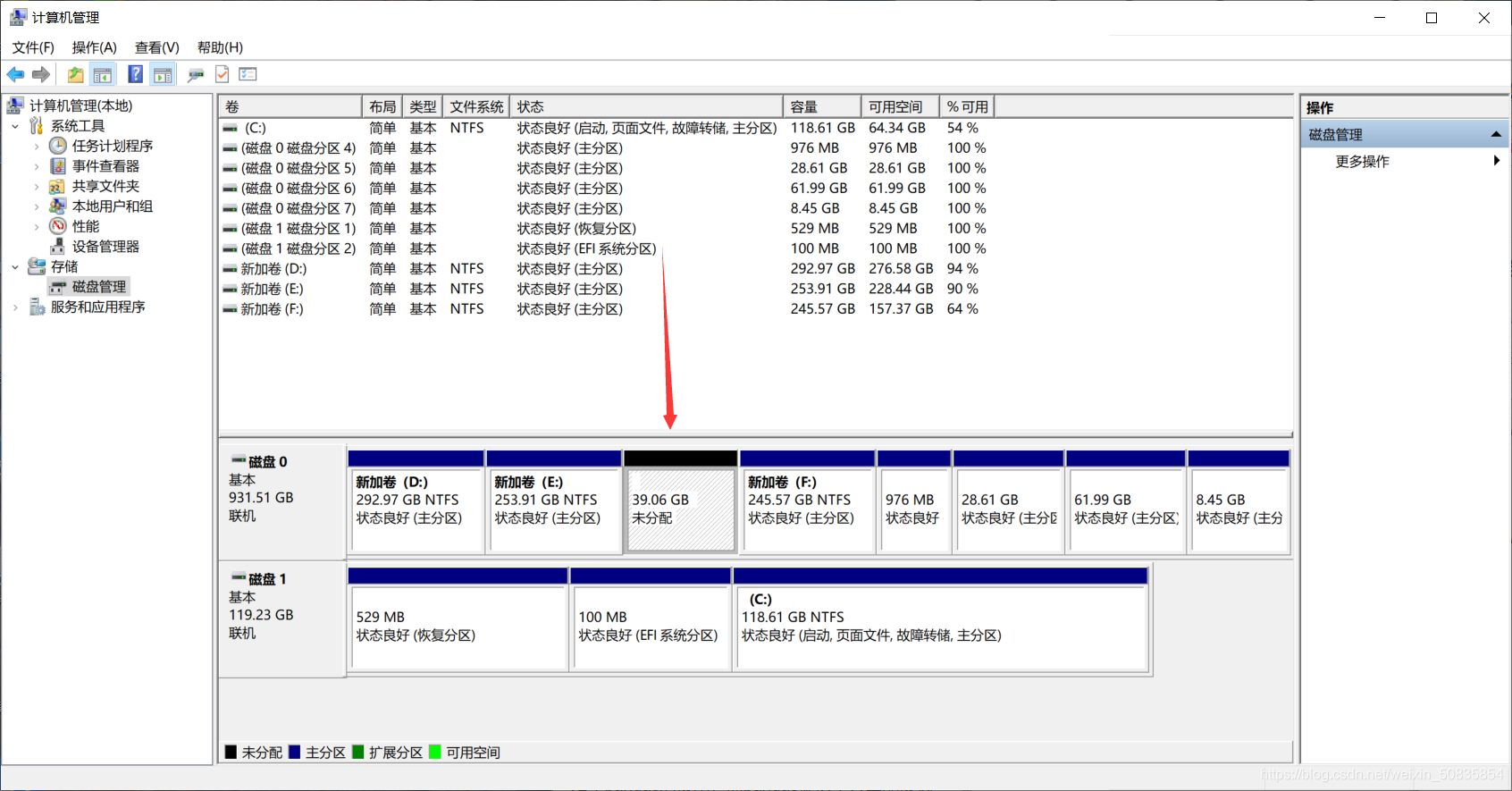This screenshot has width=1512, height=791.
Task: Expand the 性能 node
Action: pyautogui.click(x=37, y=226)
